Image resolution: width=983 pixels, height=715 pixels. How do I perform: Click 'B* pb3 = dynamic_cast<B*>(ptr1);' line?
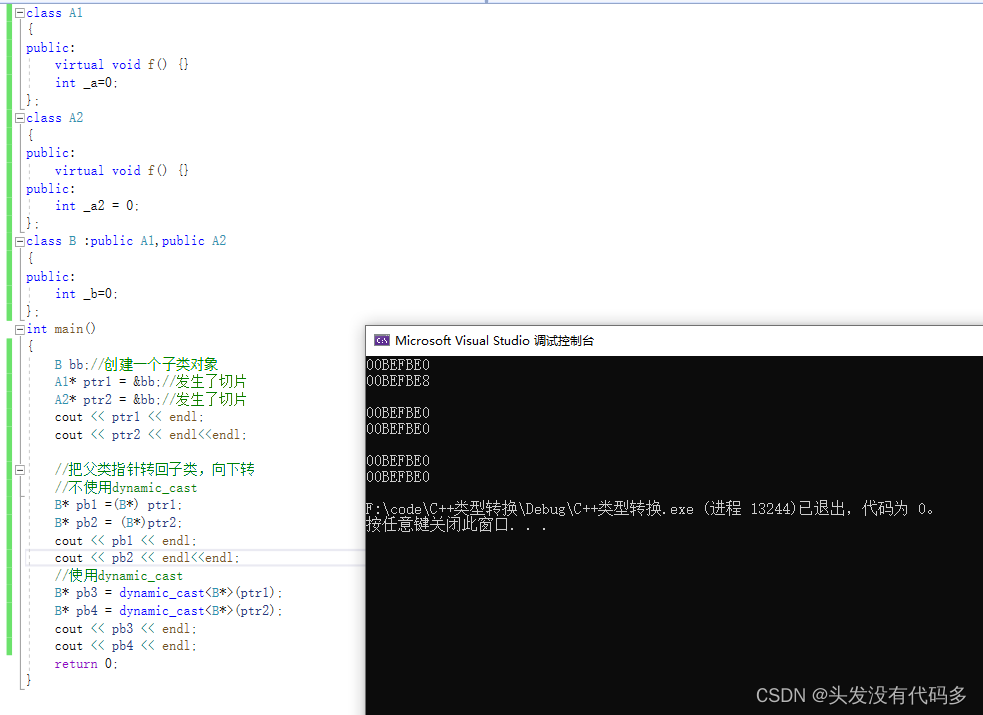tap(168, 593)
